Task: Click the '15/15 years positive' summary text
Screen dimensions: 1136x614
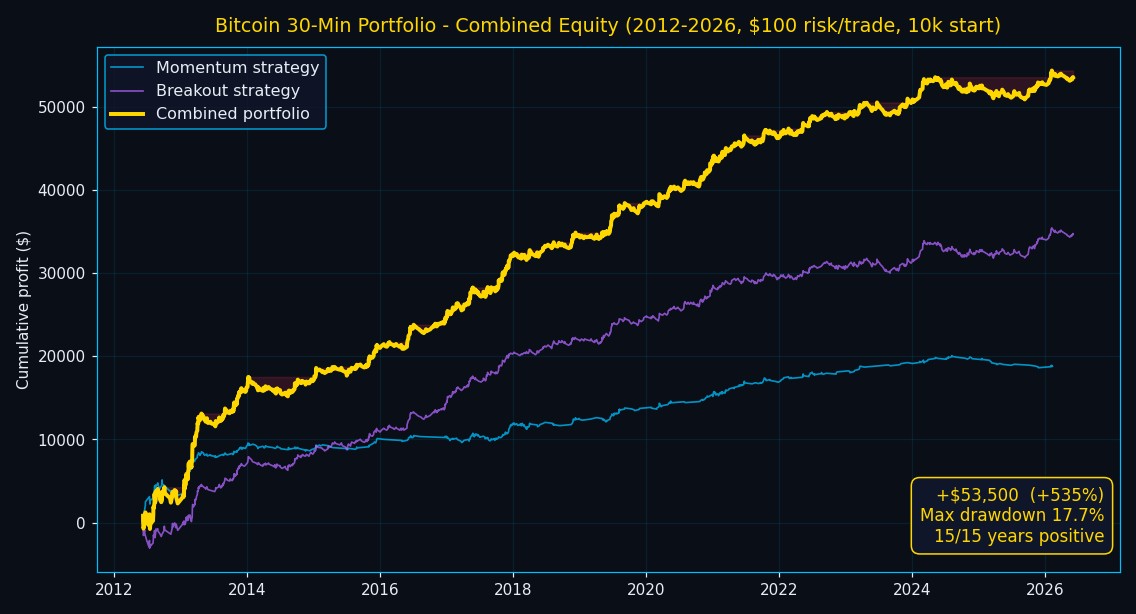Action: (1019, 536)
